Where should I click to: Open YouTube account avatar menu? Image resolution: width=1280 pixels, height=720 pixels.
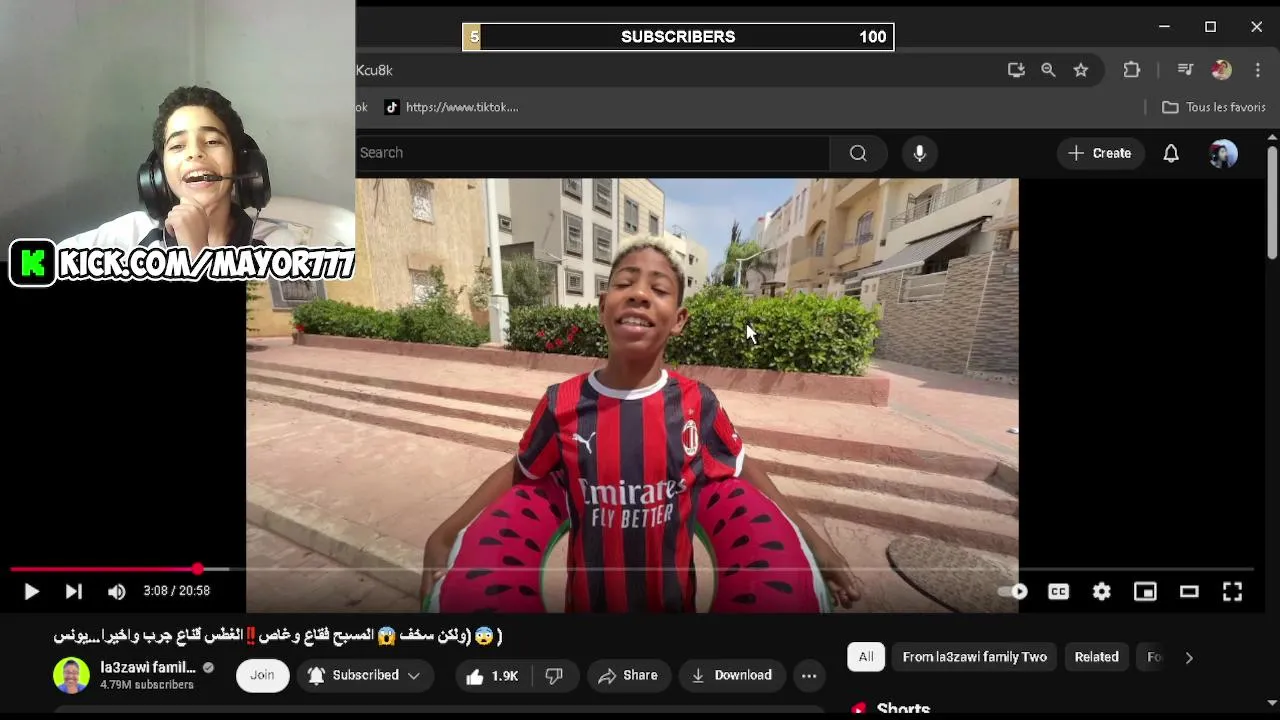1223,153
